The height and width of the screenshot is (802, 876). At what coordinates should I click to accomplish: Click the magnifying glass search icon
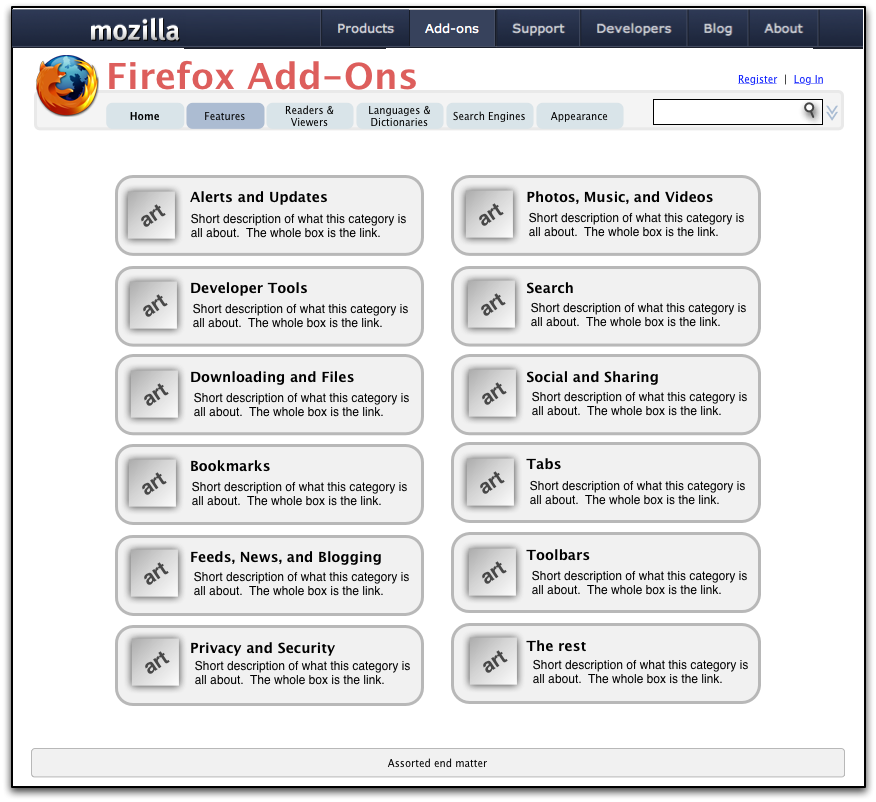click(x=810, y=110)
